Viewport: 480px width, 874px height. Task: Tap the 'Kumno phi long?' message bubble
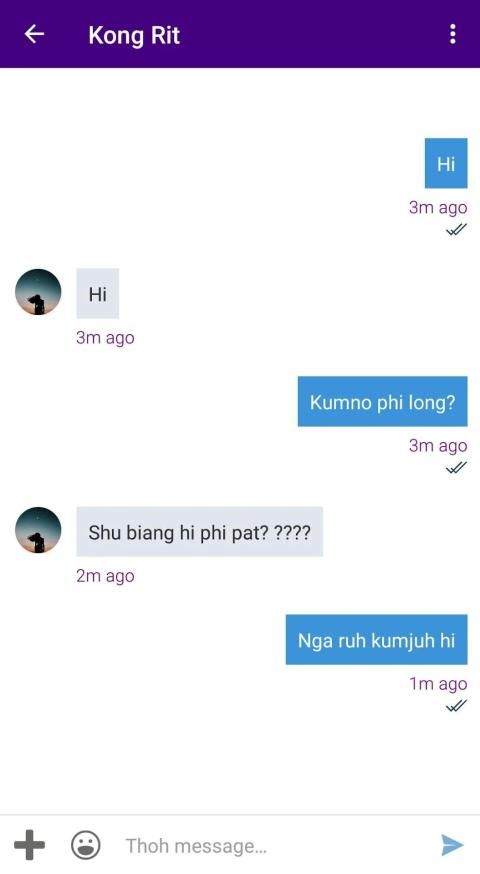[382, 401]
